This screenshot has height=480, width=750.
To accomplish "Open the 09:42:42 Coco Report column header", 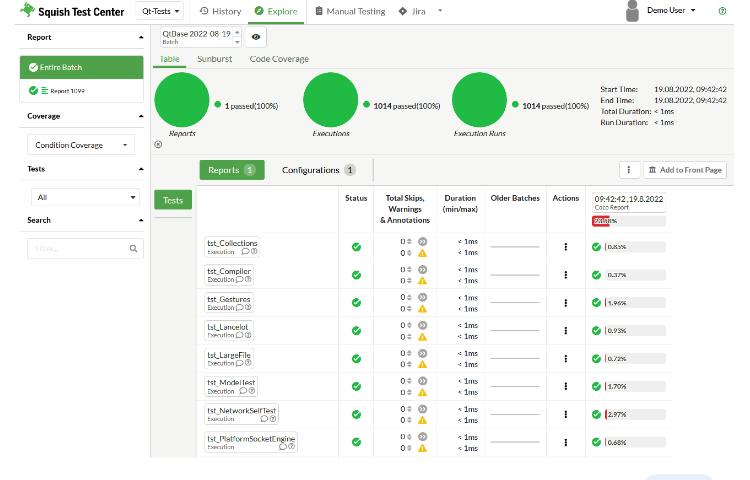I will click(x=629, y=202).
